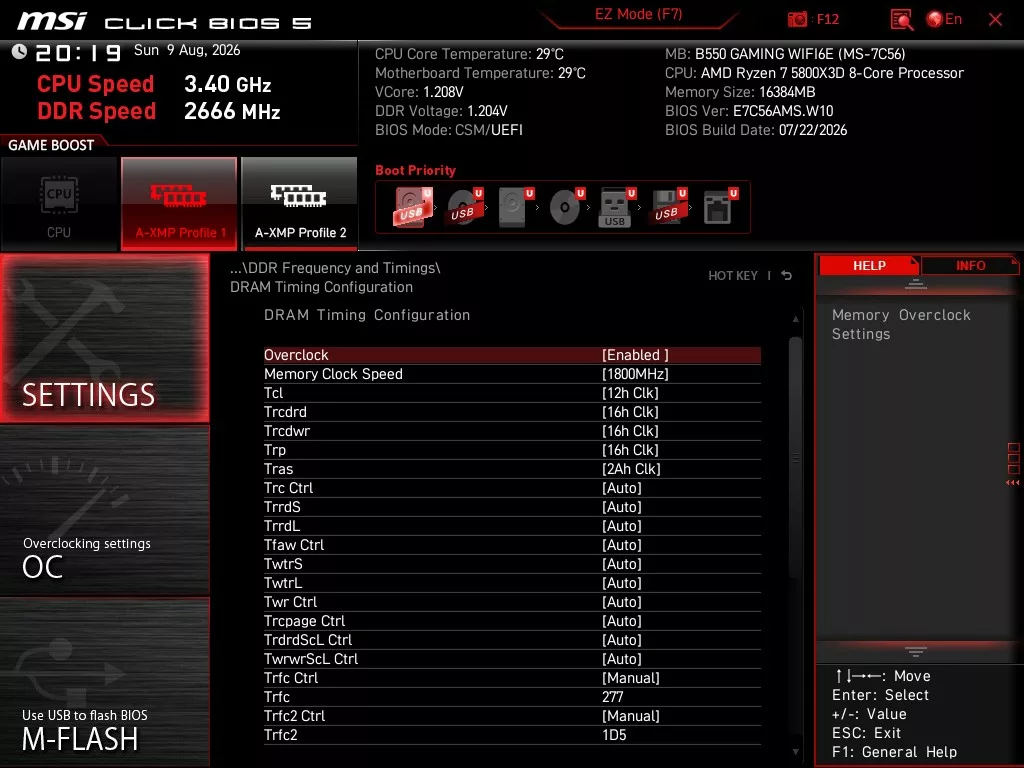Viewport: 1024px width, 768px height.
Task: Enable A-XMP Profile 2
Action: pos(300,204)
